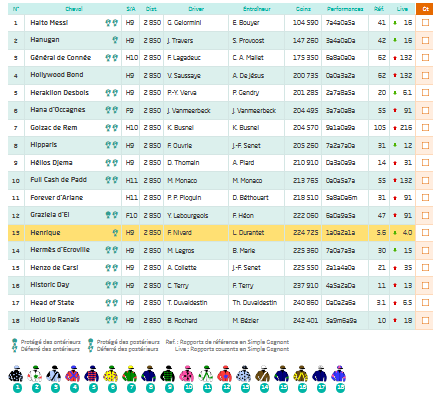
Task: Click horseshoe icons beside Haito Messi
Action: [x=112, y=23]
